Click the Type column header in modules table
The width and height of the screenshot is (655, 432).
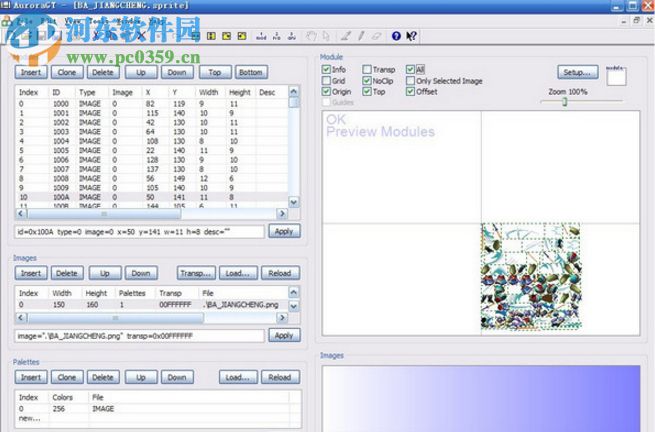point(92,92)
